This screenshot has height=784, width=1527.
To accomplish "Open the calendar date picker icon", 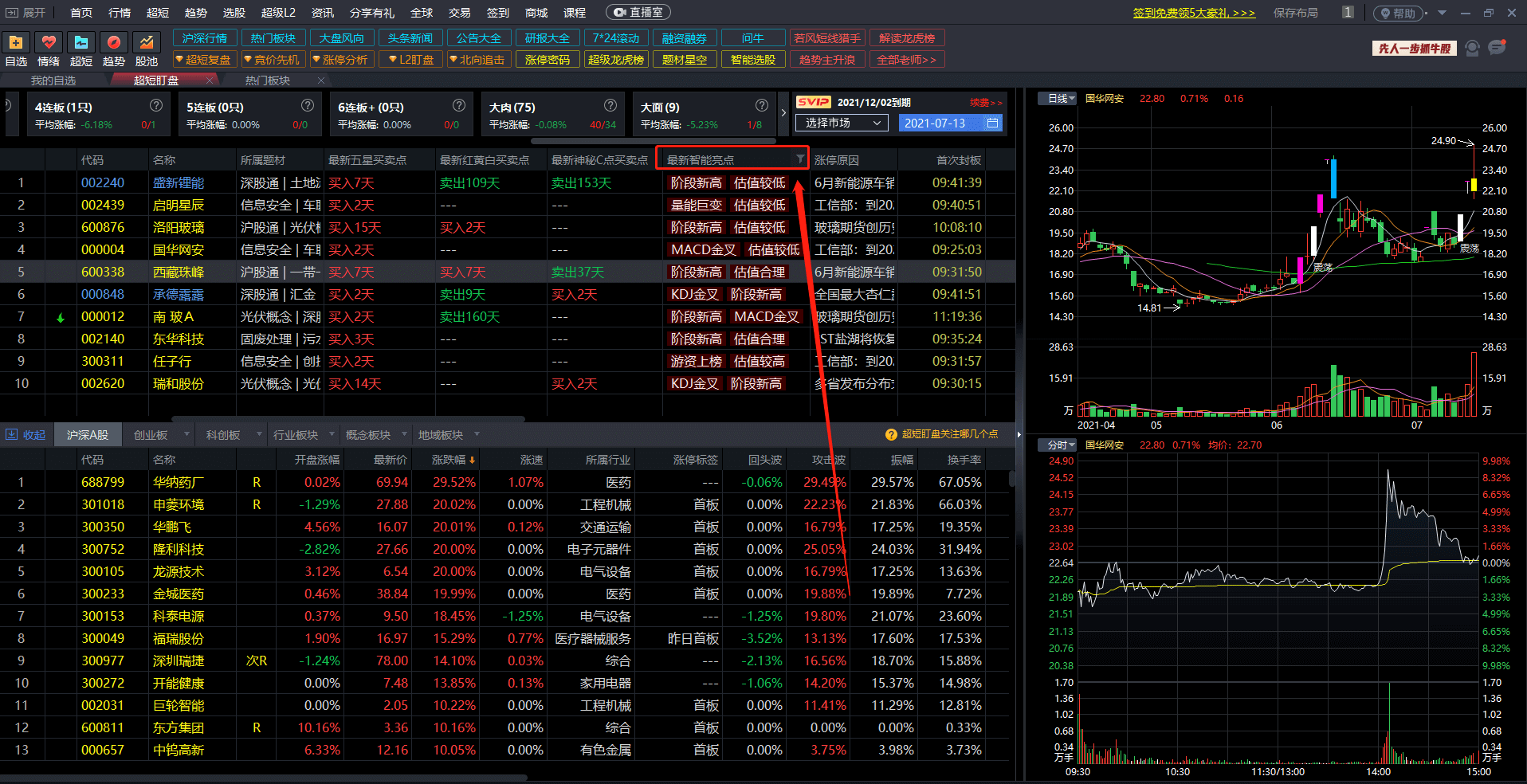I will pyautogui.click(x=992, y=123).
